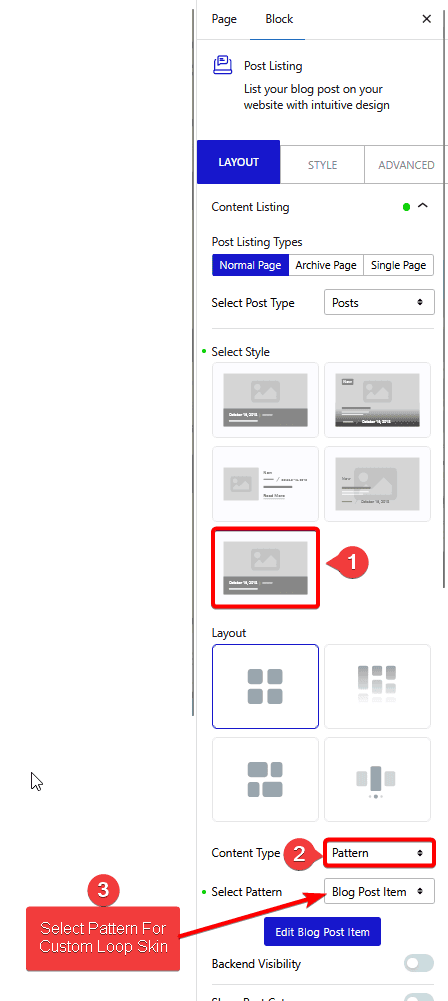Open the STYLE tab
Image resolution: width=448 pixels, height=1001 pixels.
[x=322, y=165]
